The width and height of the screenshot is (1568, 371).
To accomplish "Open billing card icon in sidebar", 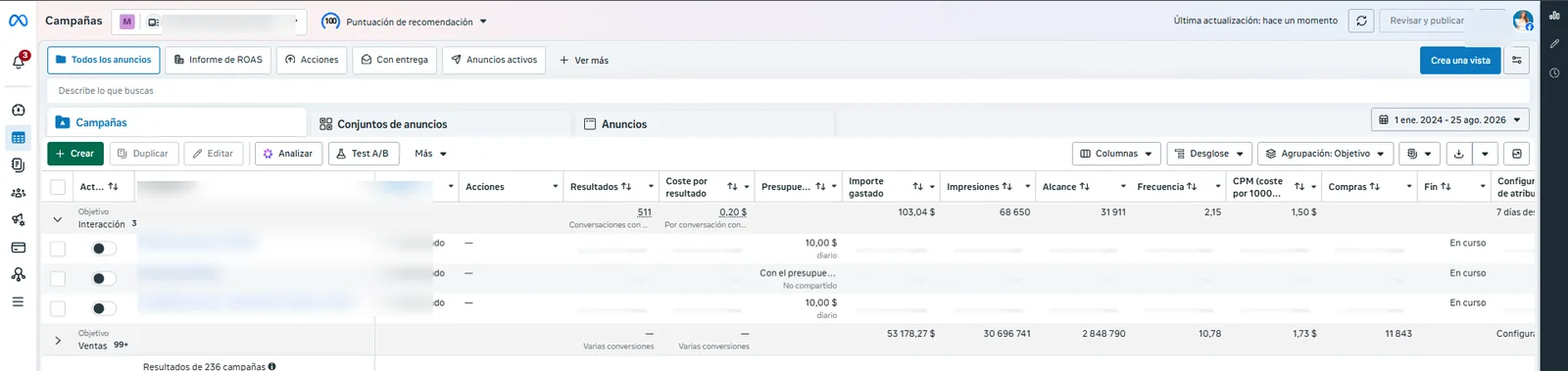I will coord(18,248).
